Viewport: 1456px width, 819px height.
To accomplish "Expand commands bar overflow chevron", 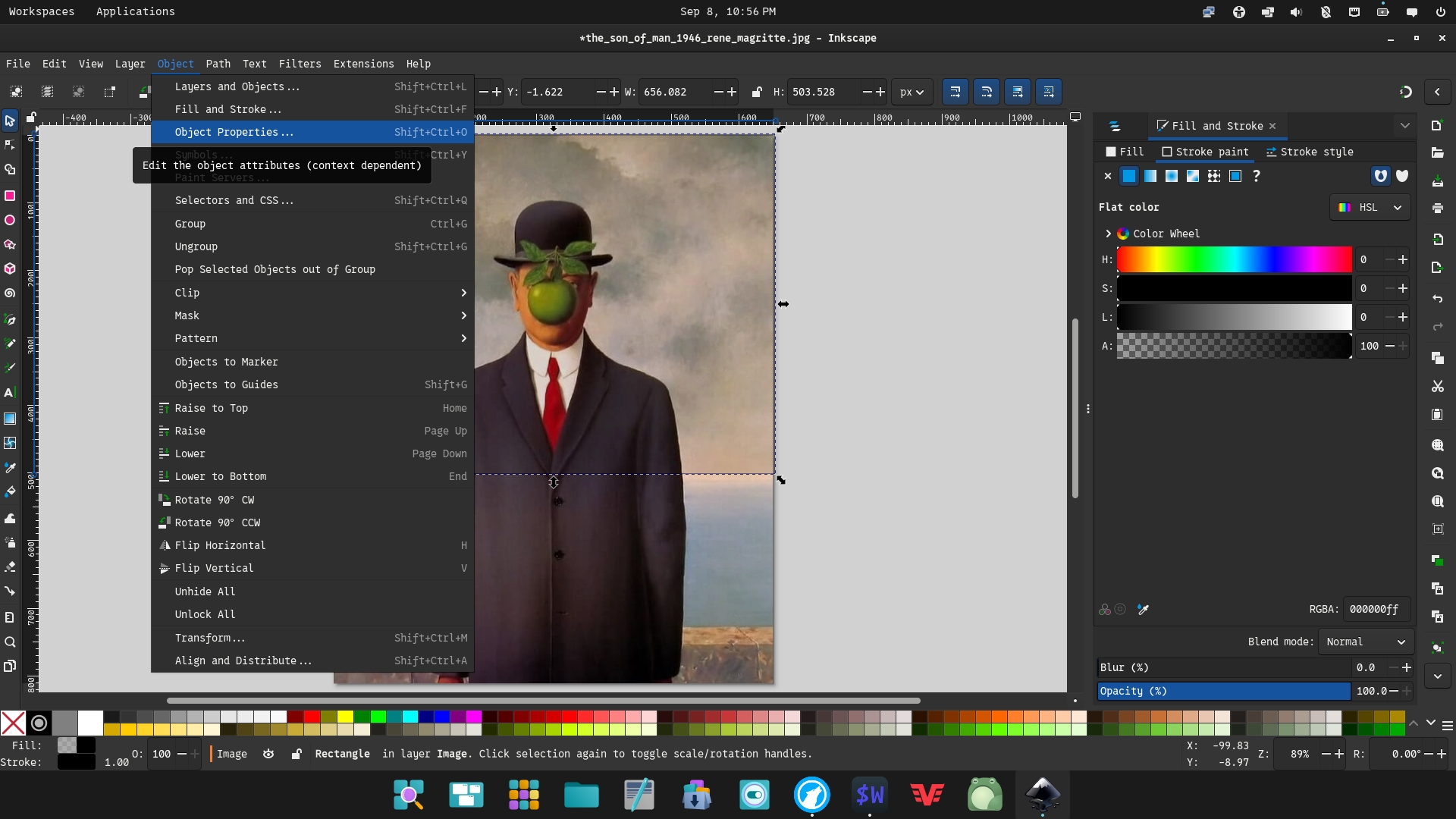I will point(1437,676).
